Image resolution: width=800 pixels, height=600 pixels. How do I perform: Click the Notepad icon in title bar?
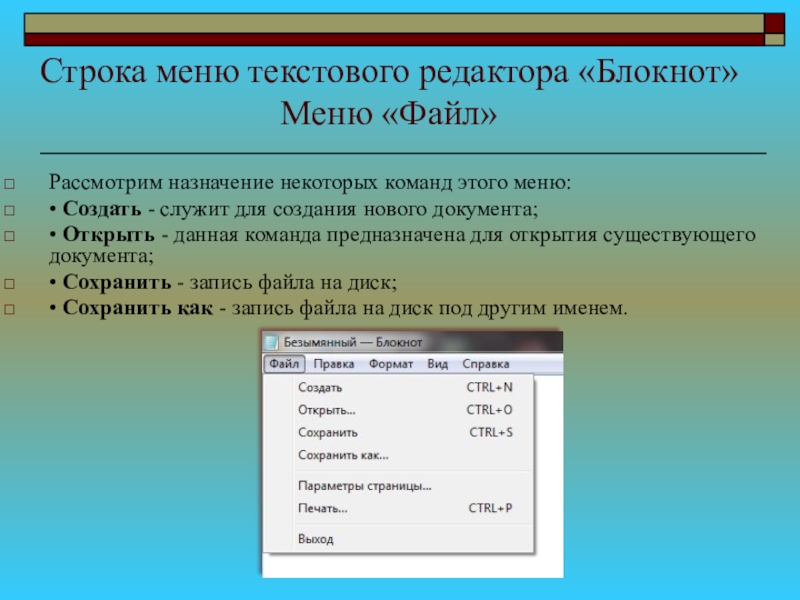pyautogui.click(x=271, y=342)
